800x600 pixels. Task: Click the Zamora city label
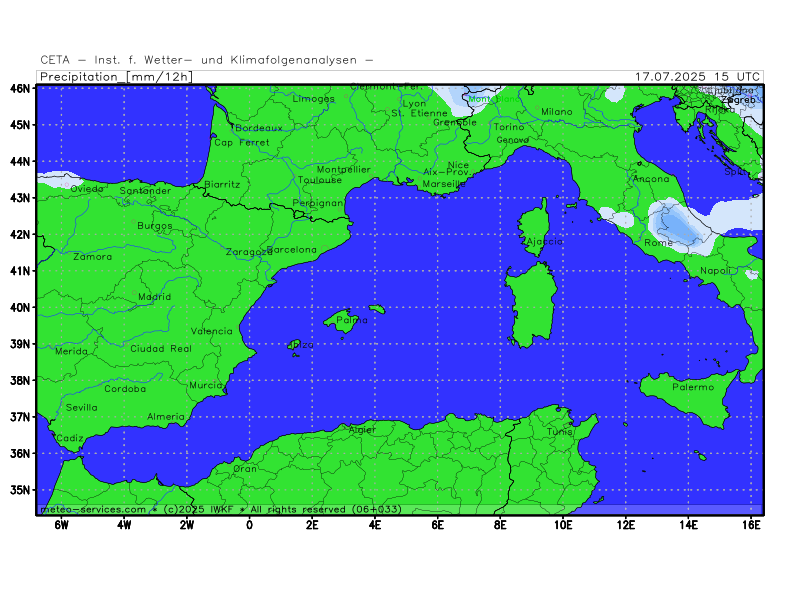coord(92,257)
